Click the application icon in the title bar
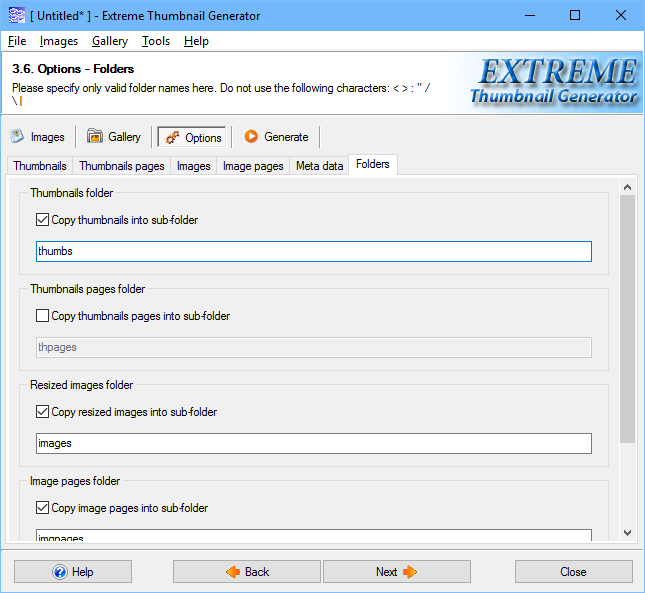Screen dimensions: 645x593 [x=16, y=16]
